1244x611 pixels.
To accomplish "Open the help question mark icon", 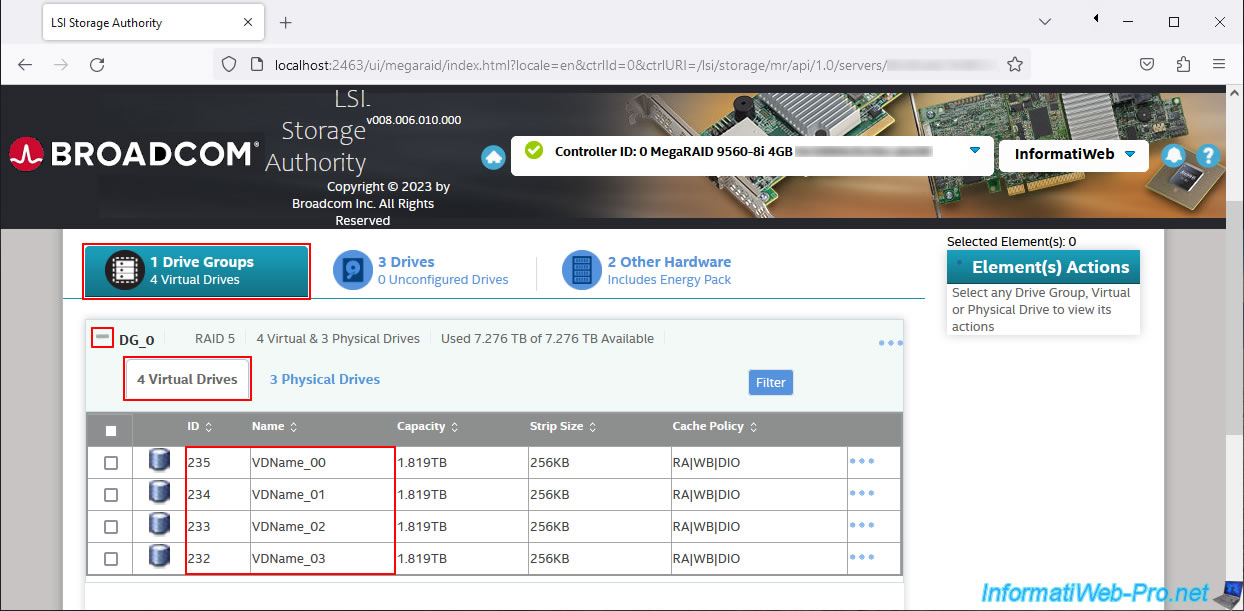I will (1208, 155).
